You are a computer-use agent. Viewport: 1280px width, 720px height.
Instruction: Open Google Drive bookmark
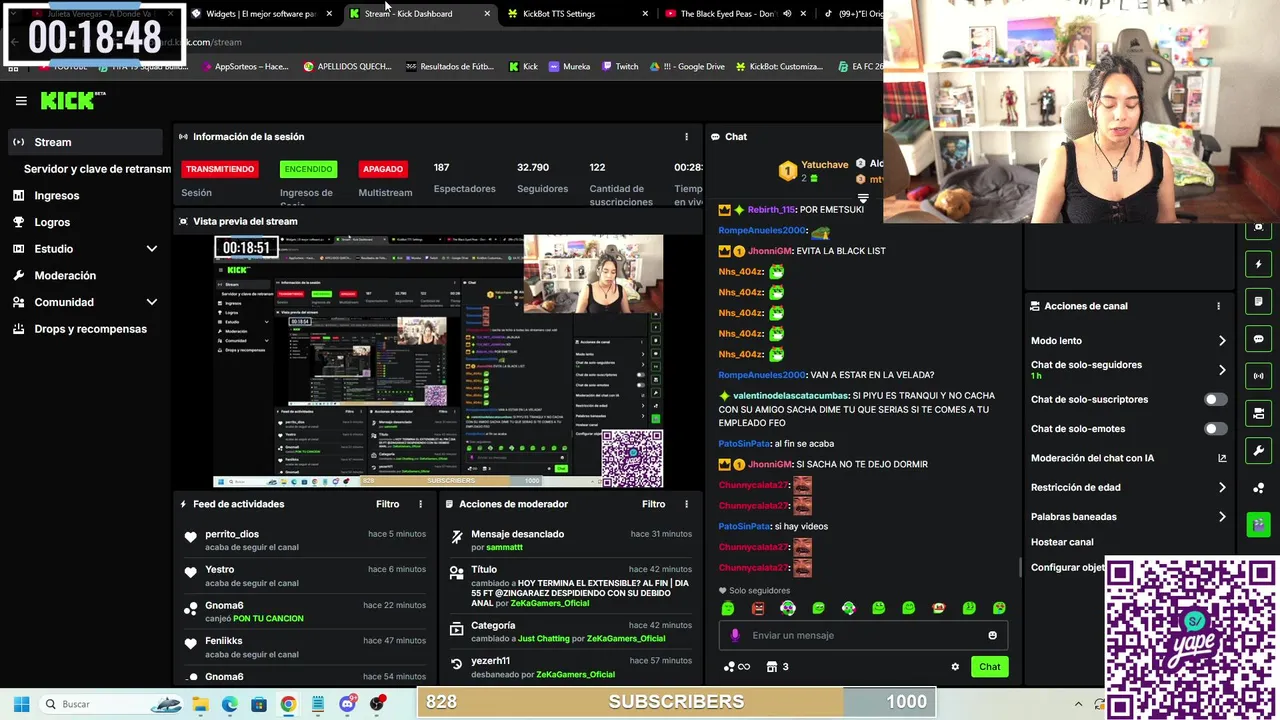point(687,67)
